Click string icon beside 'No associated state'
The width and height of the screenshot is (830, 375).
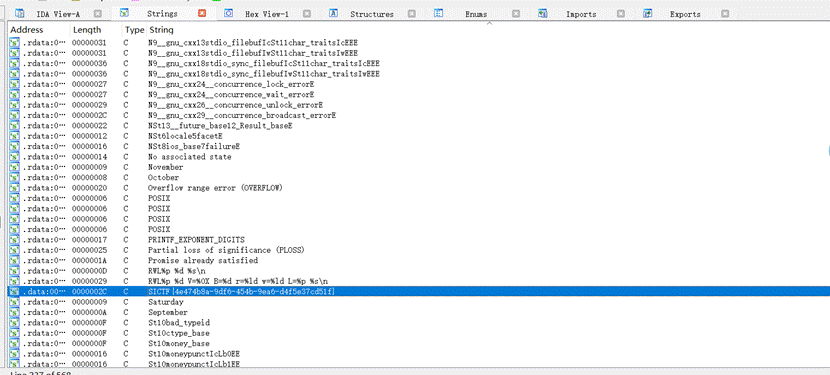pos(14,157)
